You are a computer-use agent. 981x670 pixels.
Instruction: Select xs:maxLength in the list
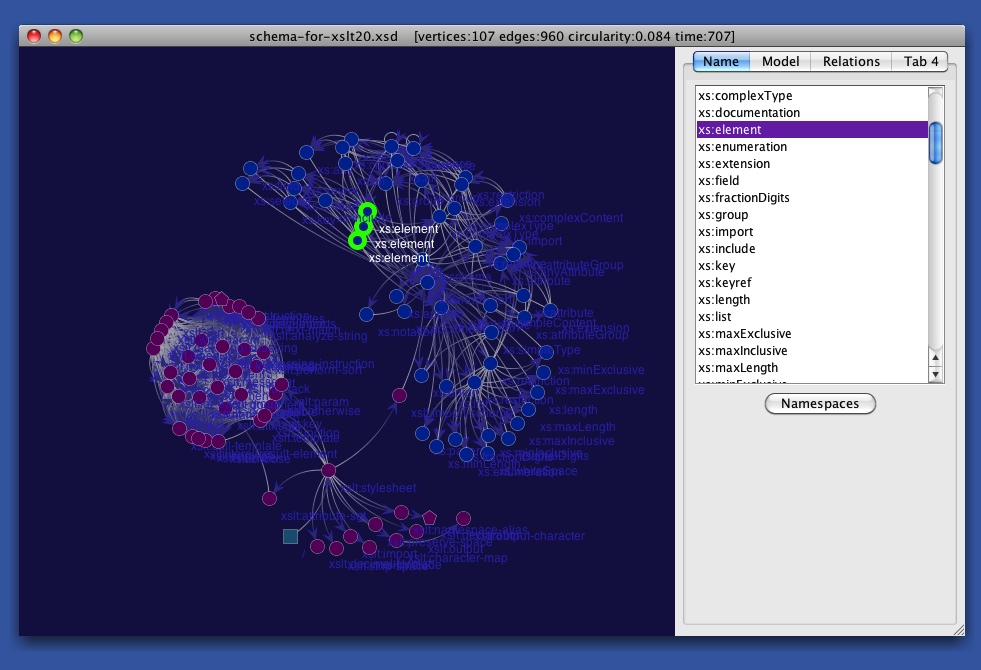[x=812, y=367]
